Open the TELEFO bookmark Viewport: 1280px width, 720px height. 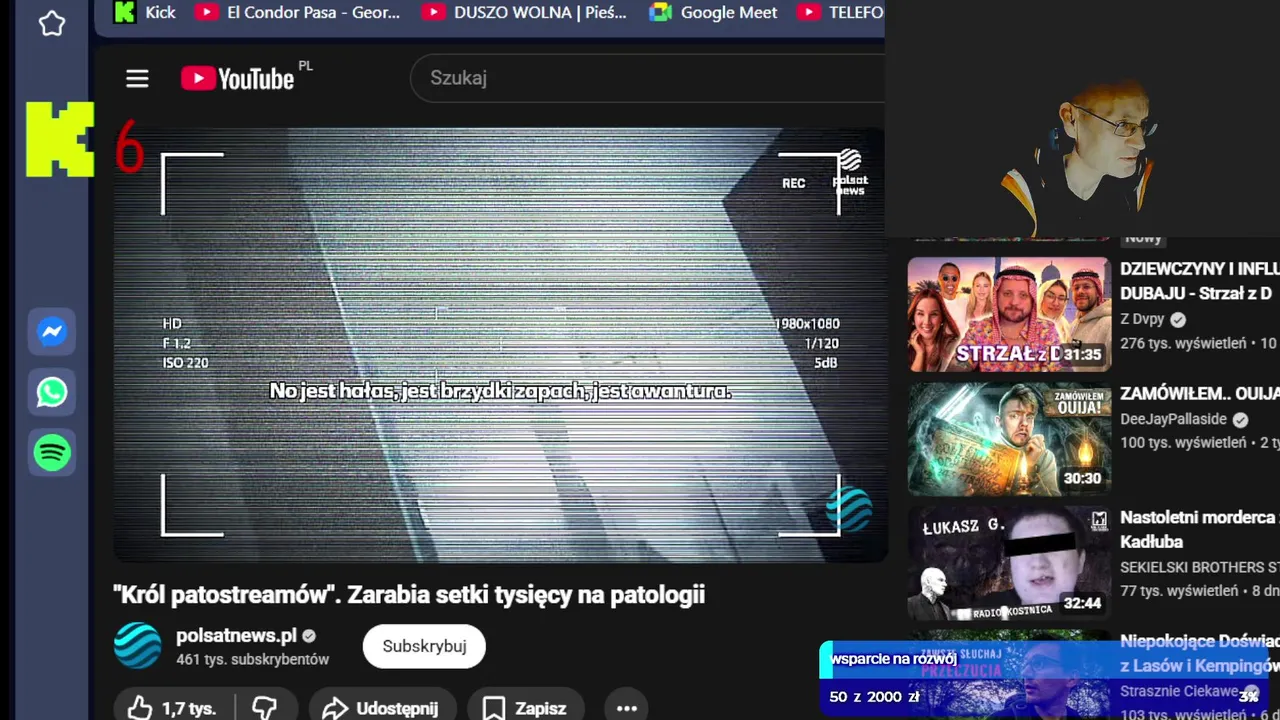(840, 12)
